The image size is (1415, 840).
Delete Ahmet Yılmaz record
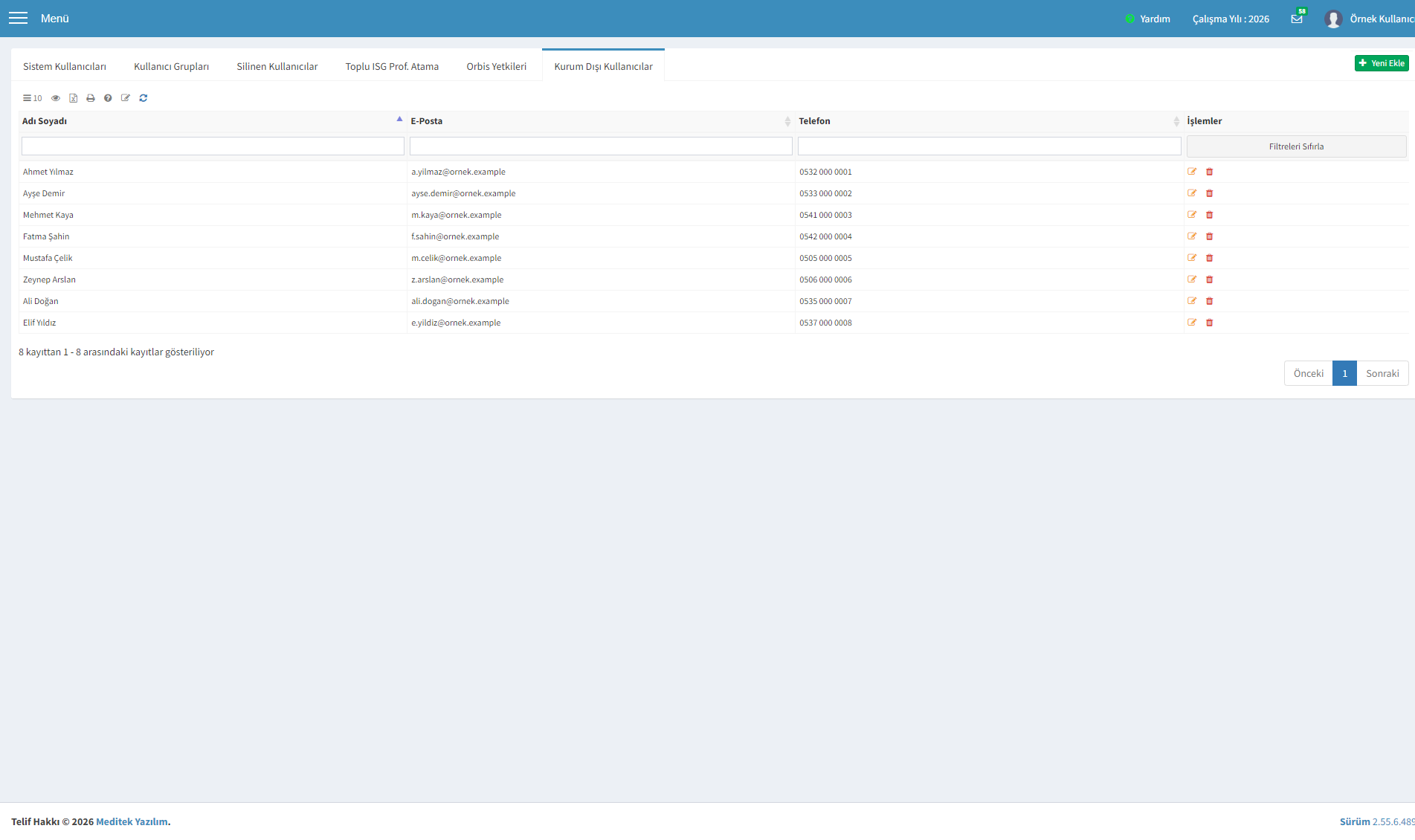[1209, 172]
